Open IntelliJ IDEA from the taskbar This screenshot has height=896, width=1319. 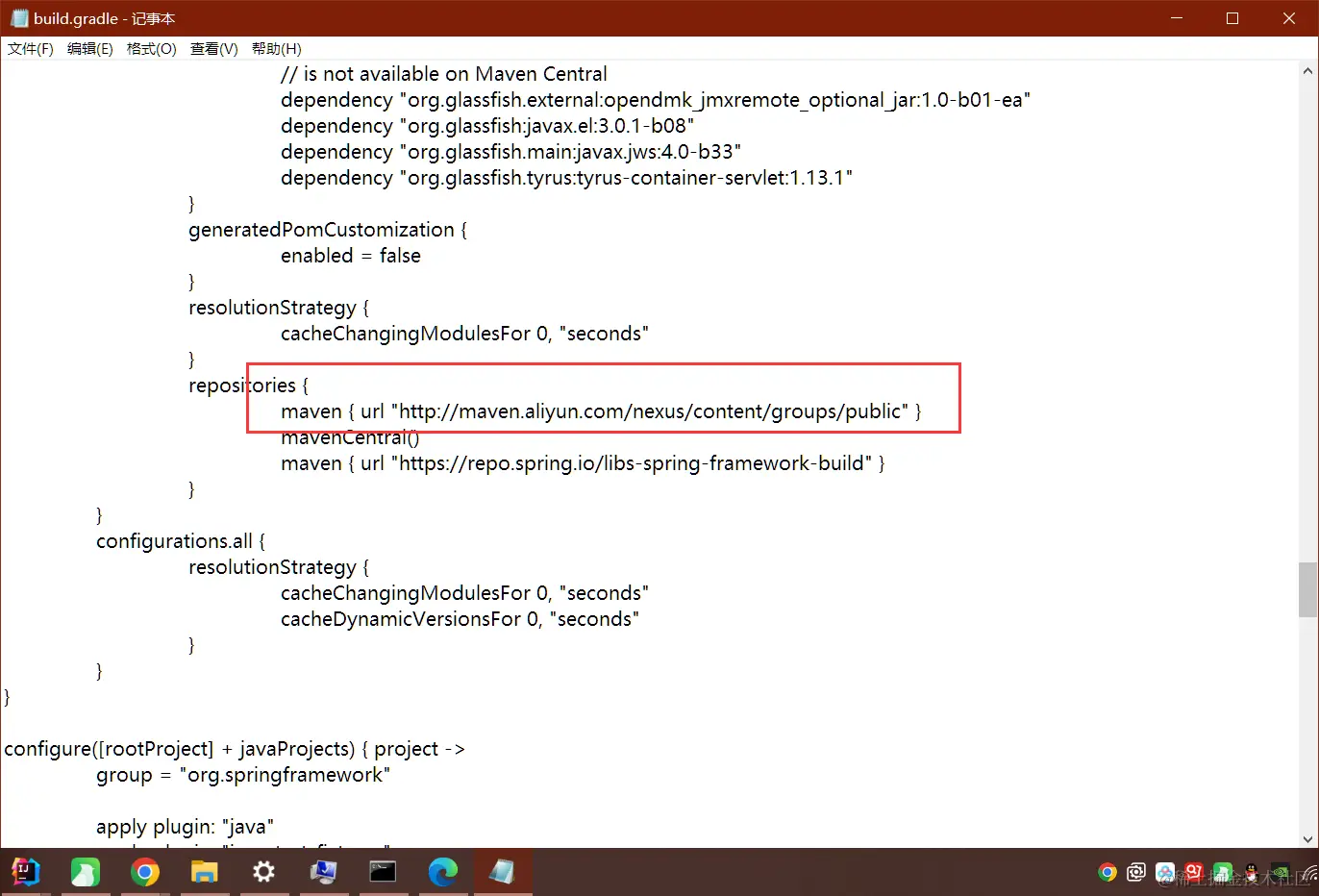pyautogui.click(x=25, y=872)
